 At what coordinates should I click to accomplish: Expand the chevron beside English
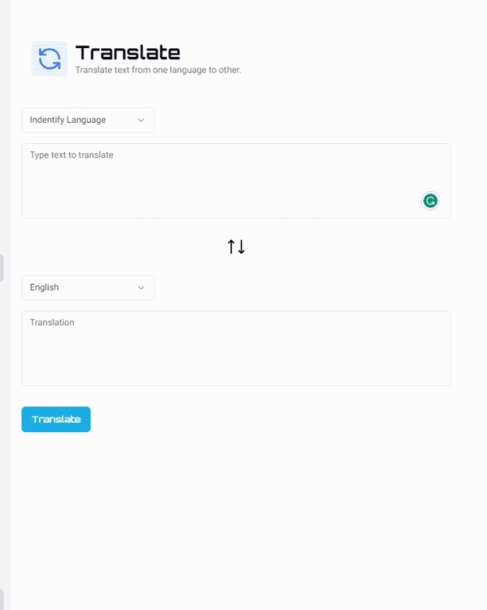coord(141,287)
